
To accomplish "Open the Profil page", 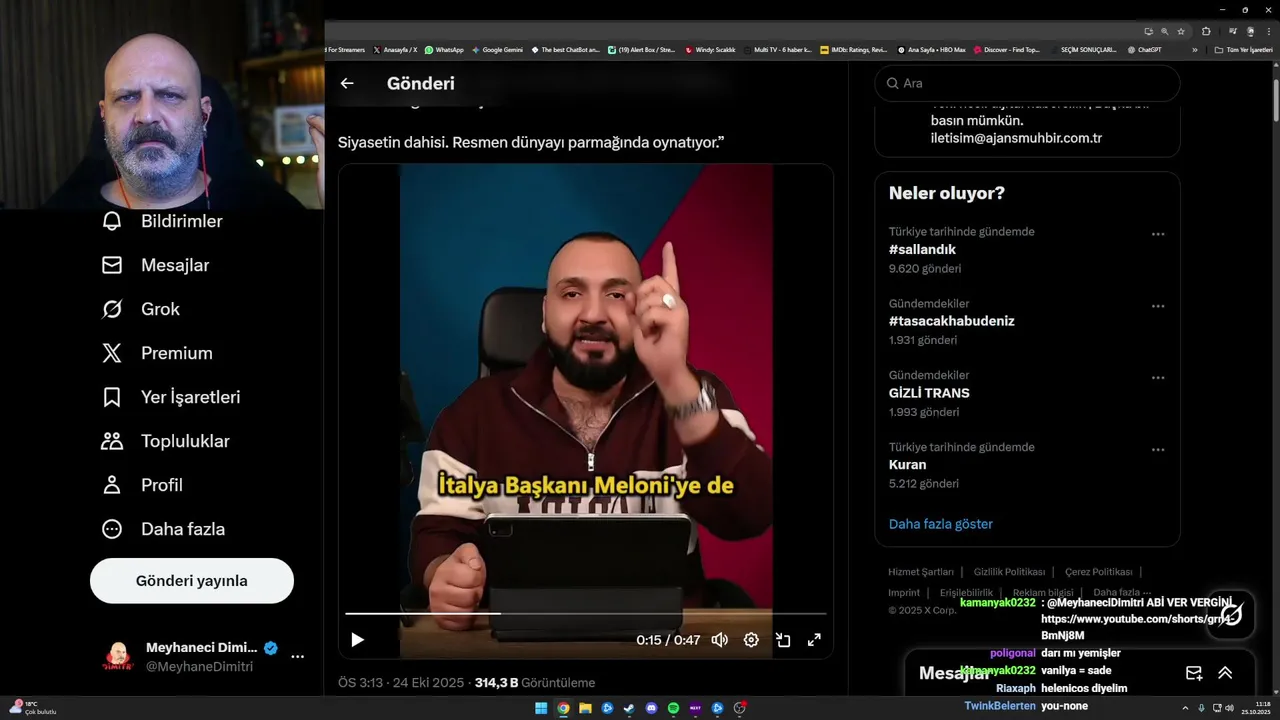I will point(142,485).
